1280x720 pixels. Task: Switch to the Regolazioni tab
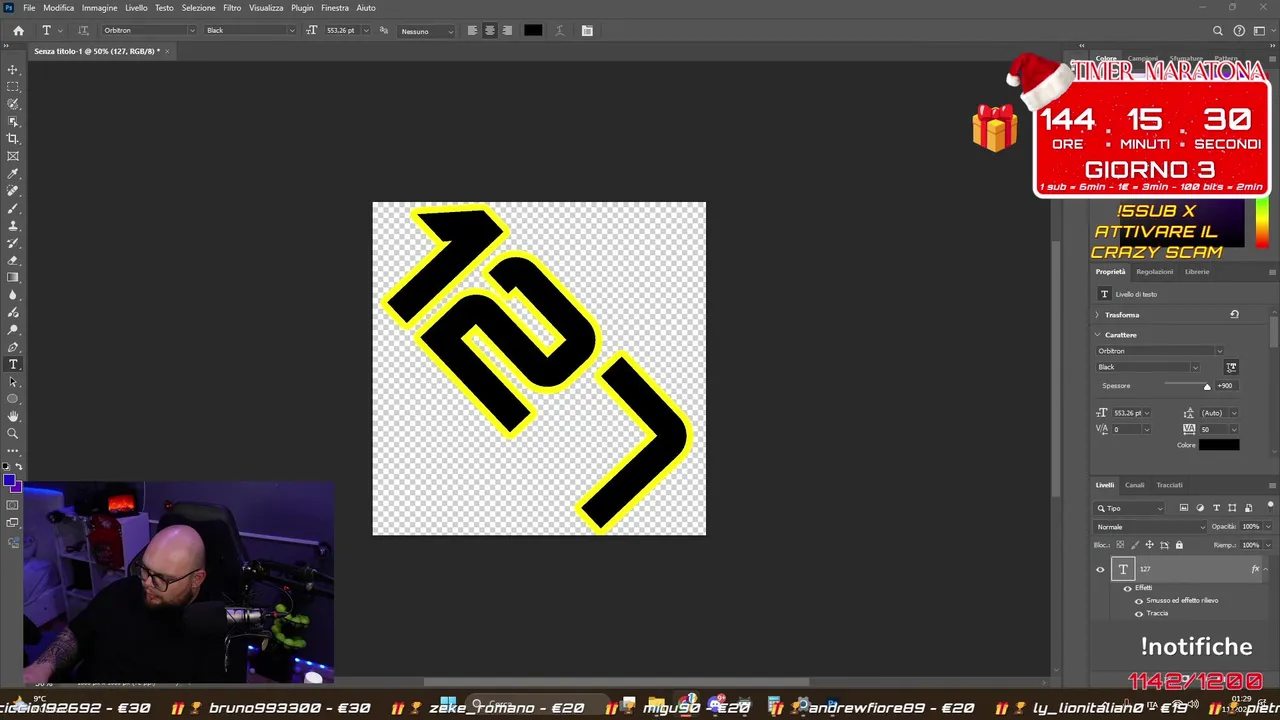[1154, 272]
